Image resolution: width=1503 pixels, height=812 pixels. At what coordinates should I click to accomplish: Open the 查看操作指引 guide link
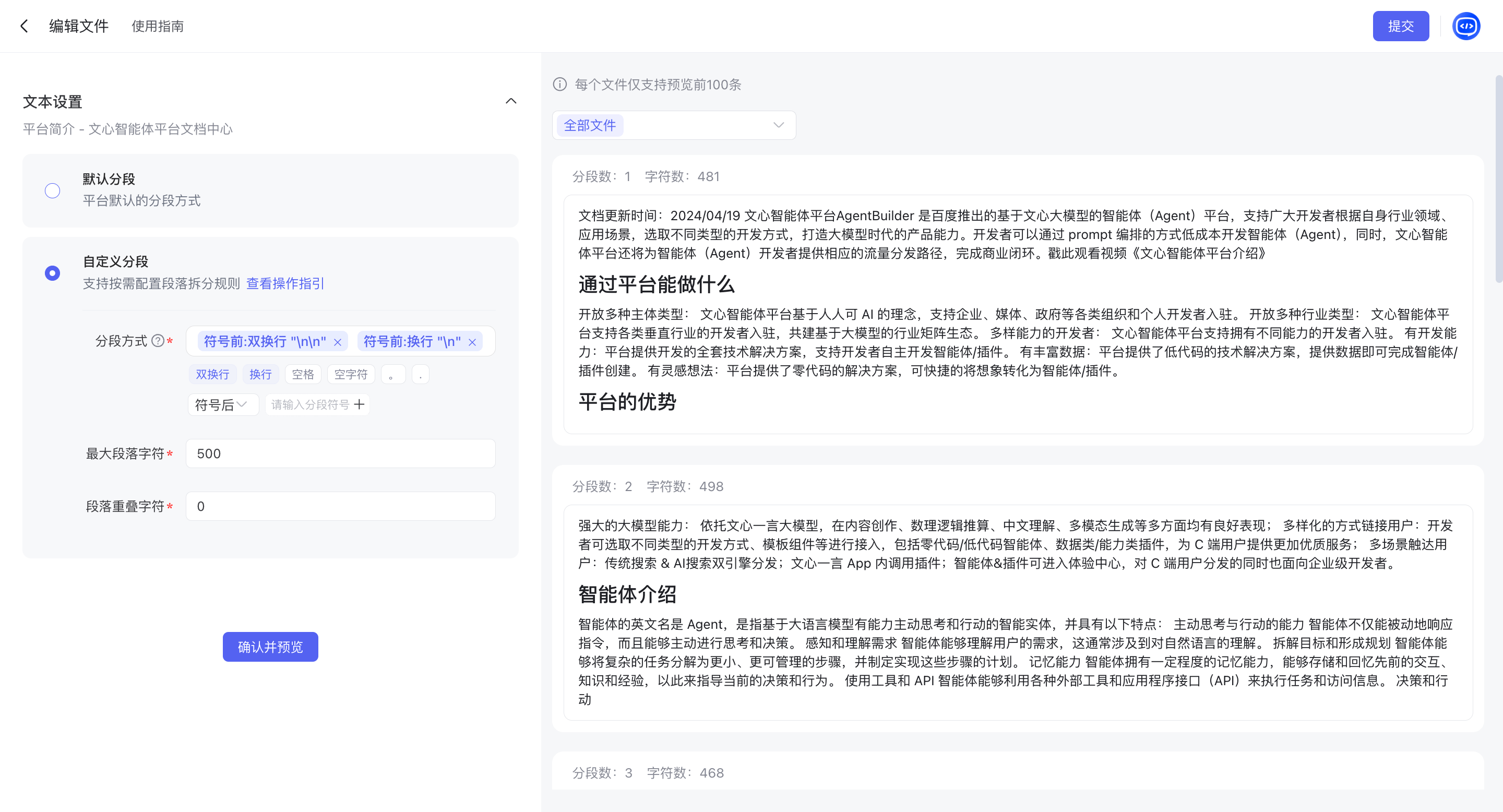[284, 284]
